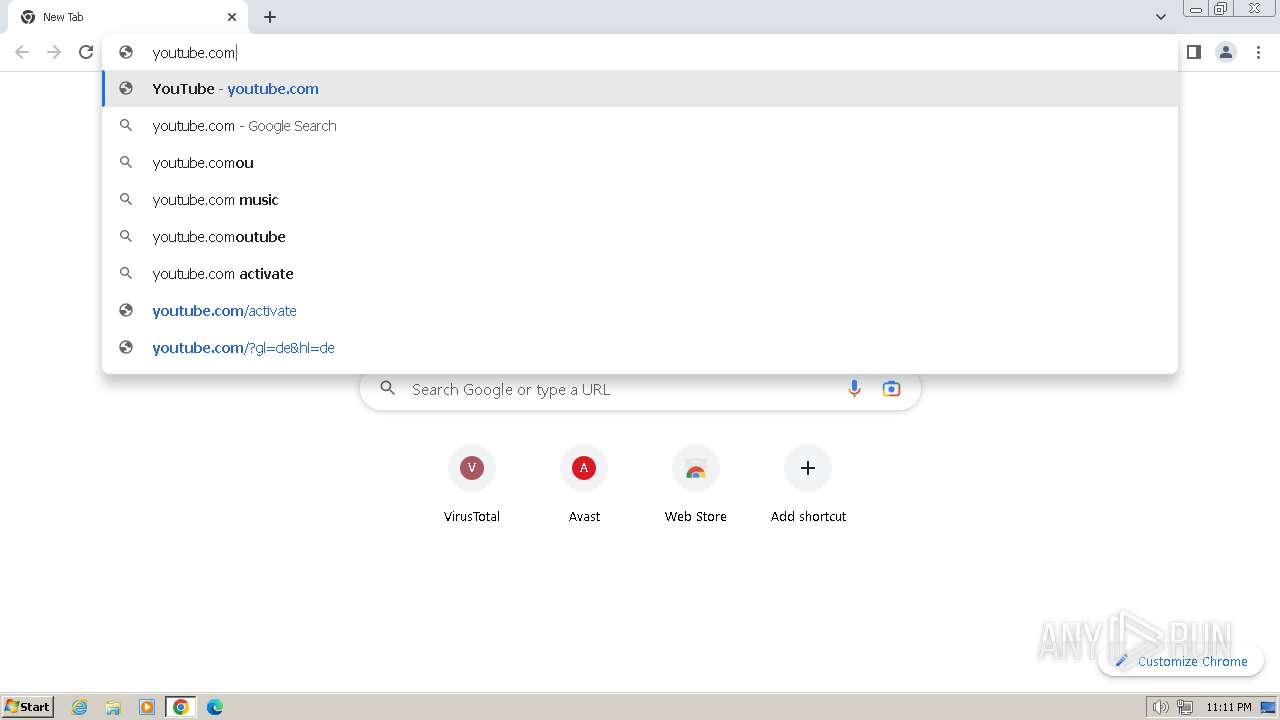Pick the youtube.comou suggestion
The height and width of the screenshot is (720, 1280).
pyautogui.click(x=640, y=163)
